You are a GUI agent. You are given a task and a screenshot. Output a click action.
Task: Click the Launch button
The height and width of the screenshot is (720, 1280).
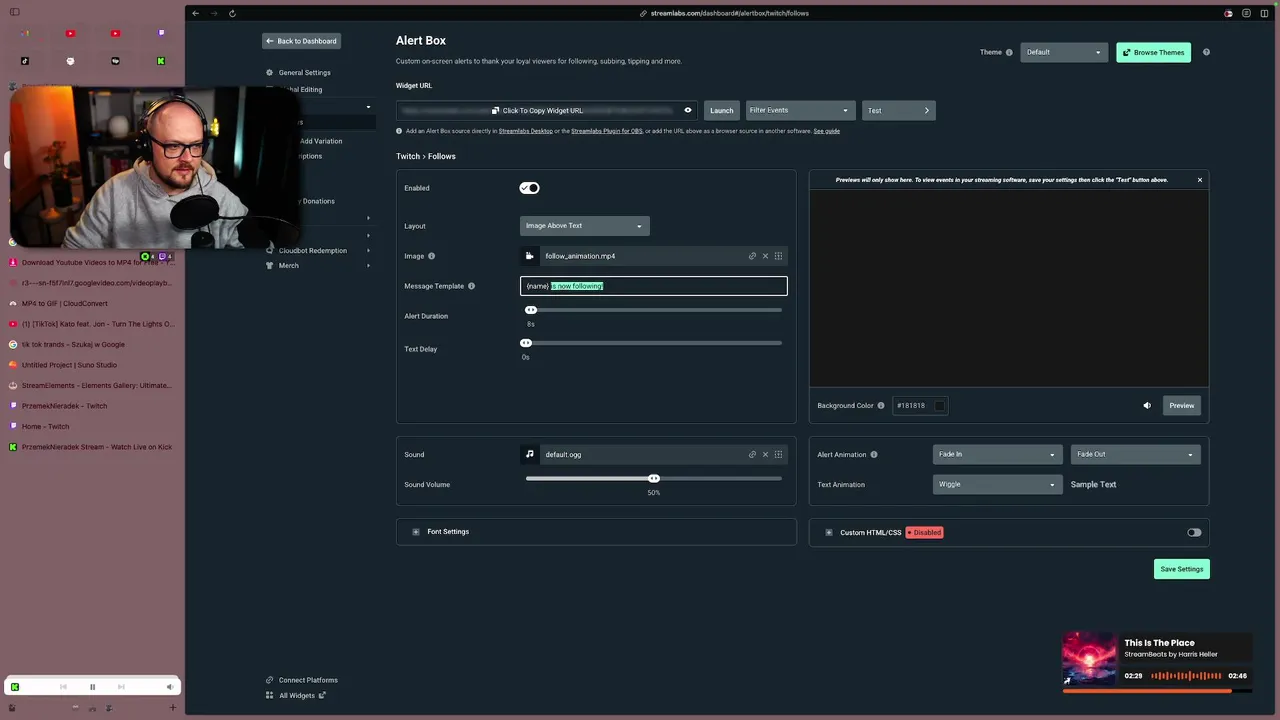[x=721, y=110]
